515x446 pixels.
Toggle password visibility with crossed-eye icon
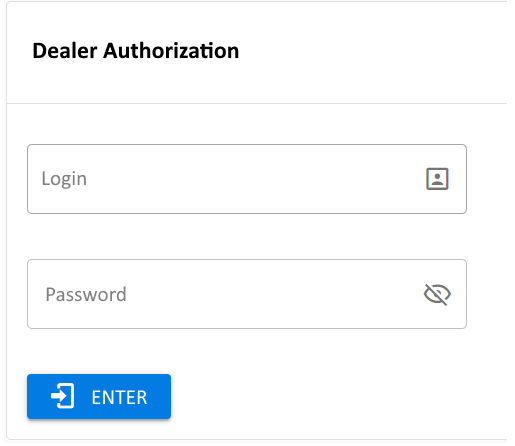coord(437,294)
